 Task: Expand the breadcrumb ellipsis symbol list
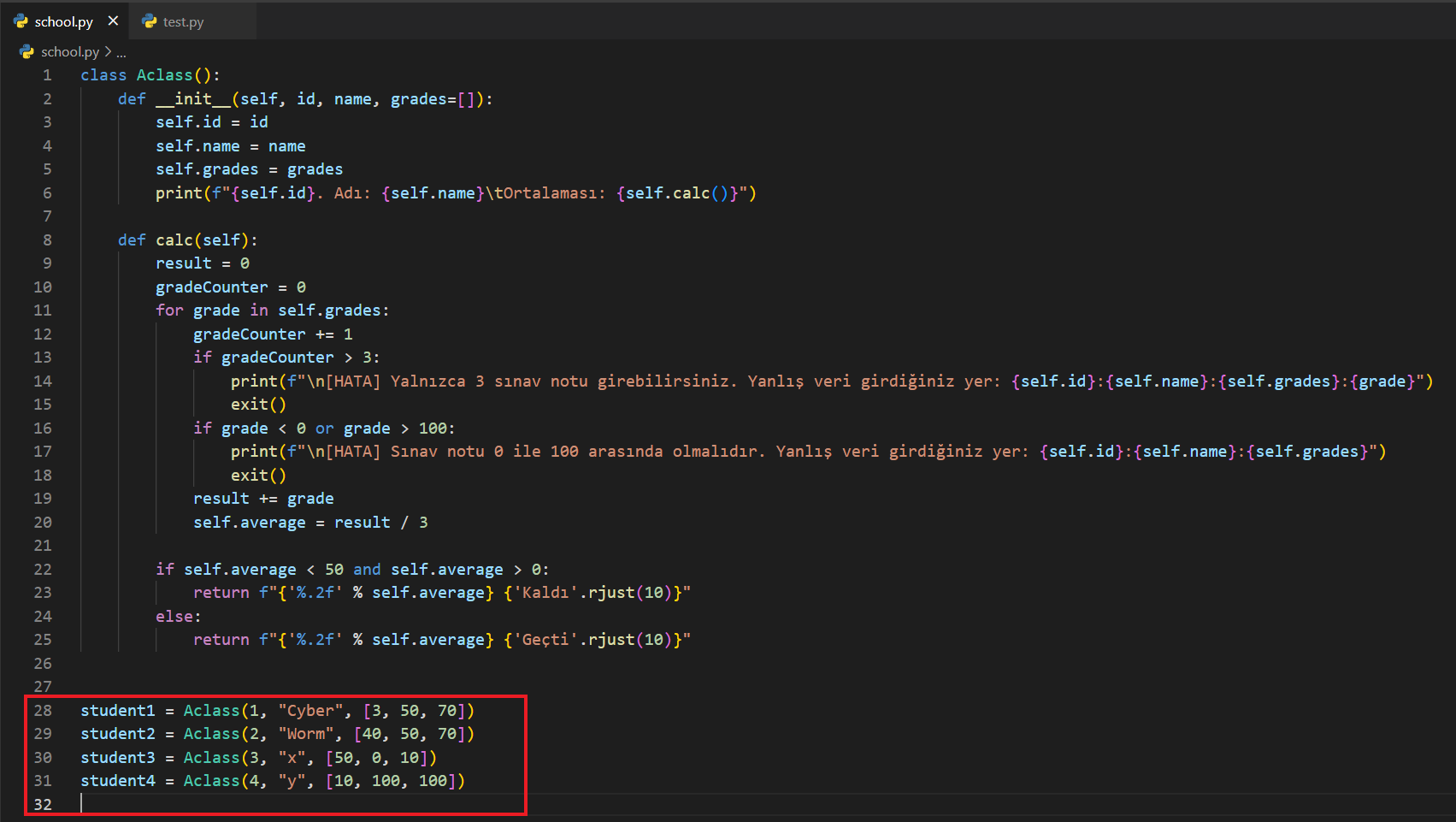pos(121,52)
